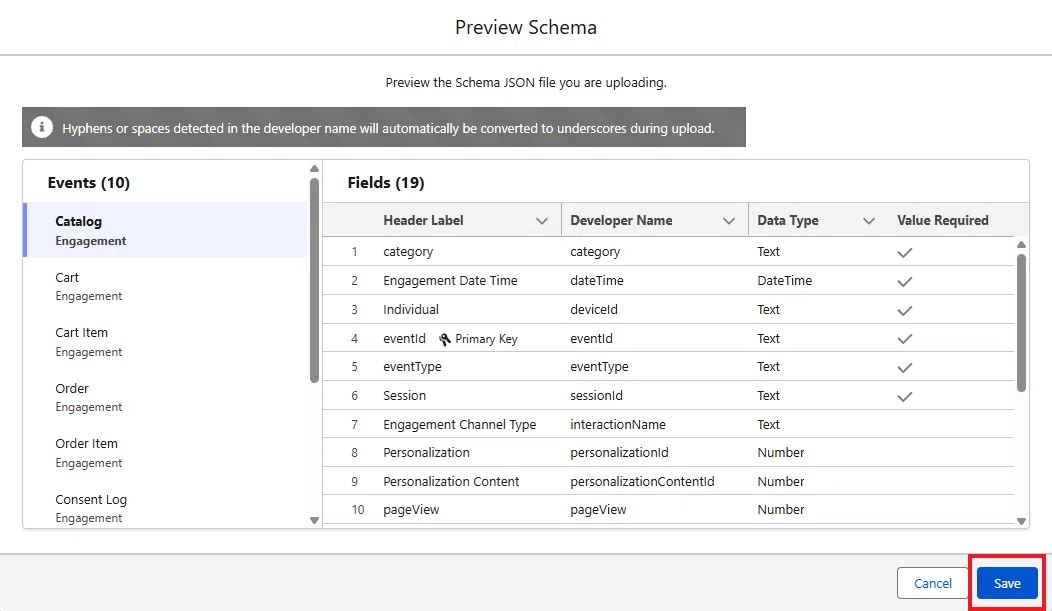The image size is (1052, 611).
Task: Click the info icon in the hyphens notice
Action: (42, 127)
